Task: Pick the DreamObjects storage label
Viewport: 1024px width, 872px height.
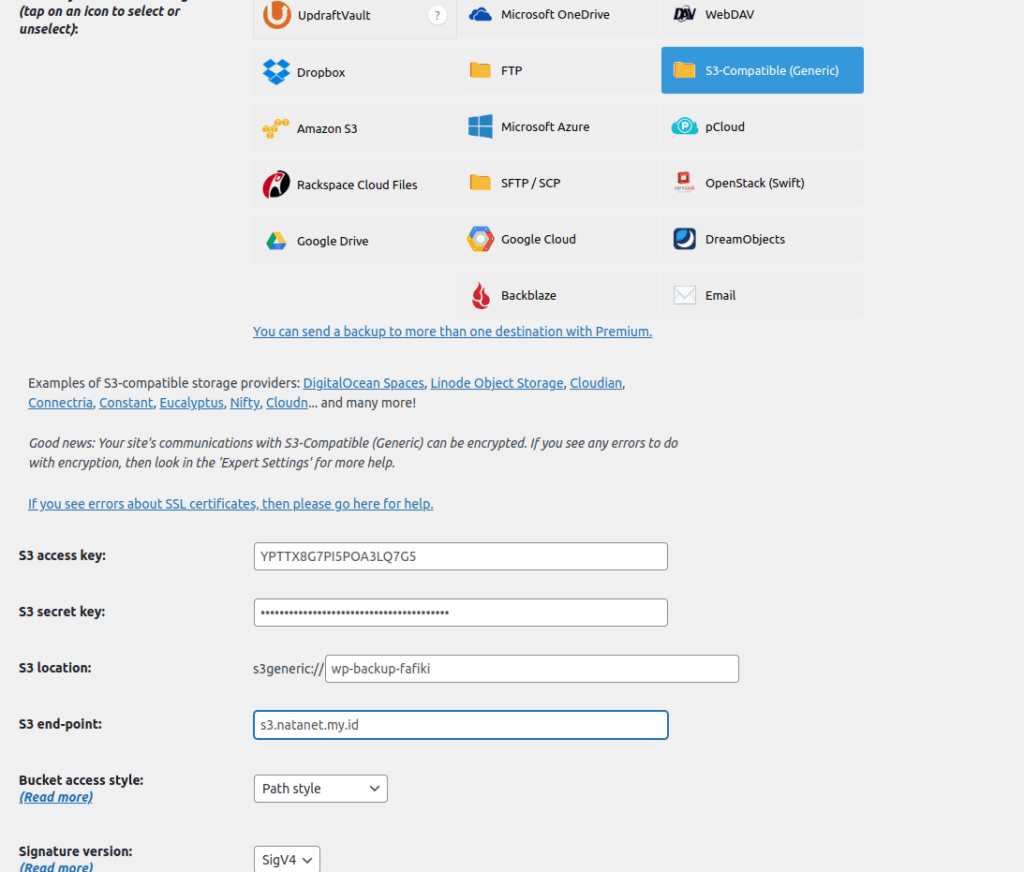Action: (x=745, y=239)
